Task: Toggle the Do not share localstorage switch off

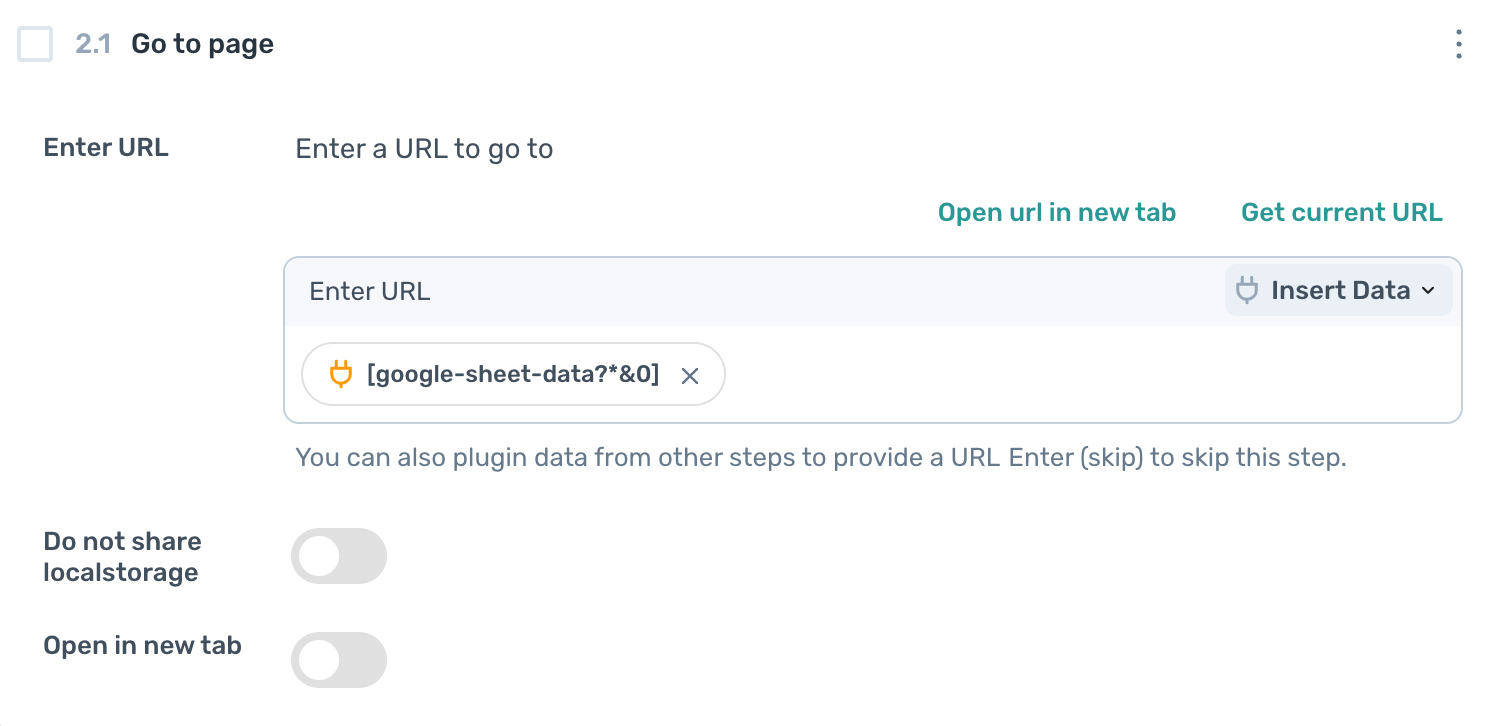Action: 338,556
